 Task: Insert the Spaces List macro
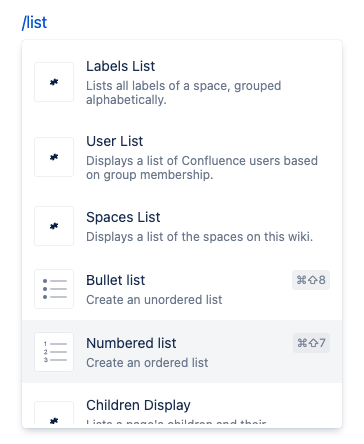pyautogui.click(x=182, y=226)
